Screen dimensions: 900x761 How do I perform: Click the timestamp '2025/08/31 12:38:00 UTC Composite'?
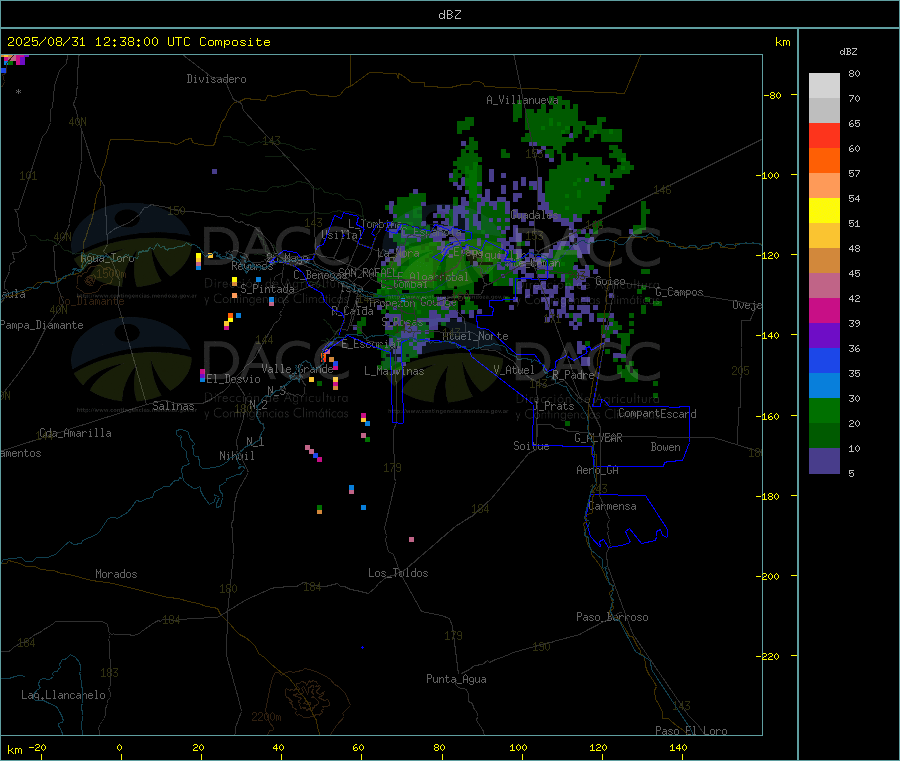pos(138,42)
